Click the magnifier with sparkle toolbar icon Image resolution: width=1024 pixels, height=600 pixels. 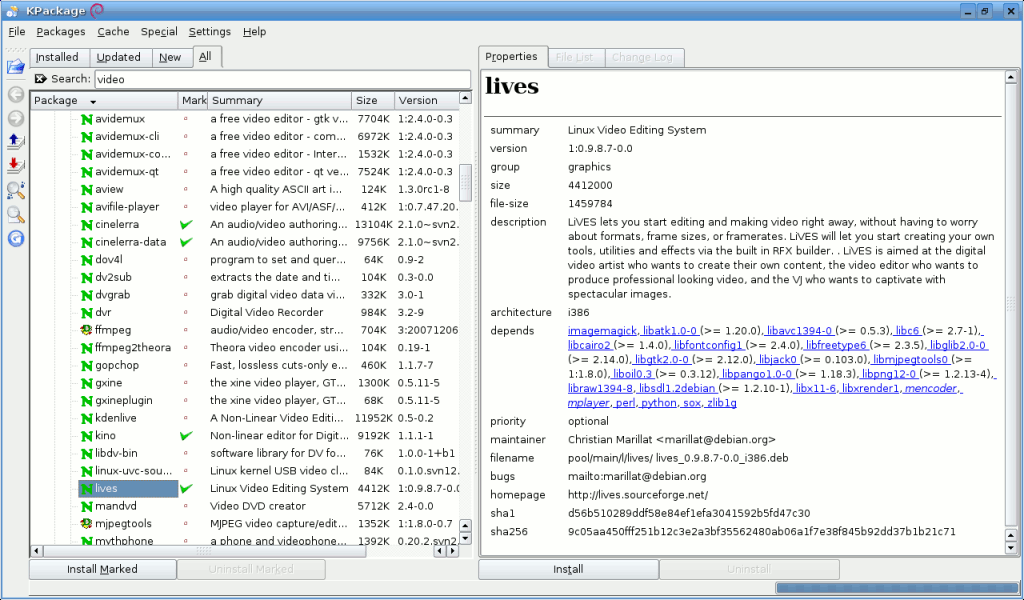tap(16, 190)
